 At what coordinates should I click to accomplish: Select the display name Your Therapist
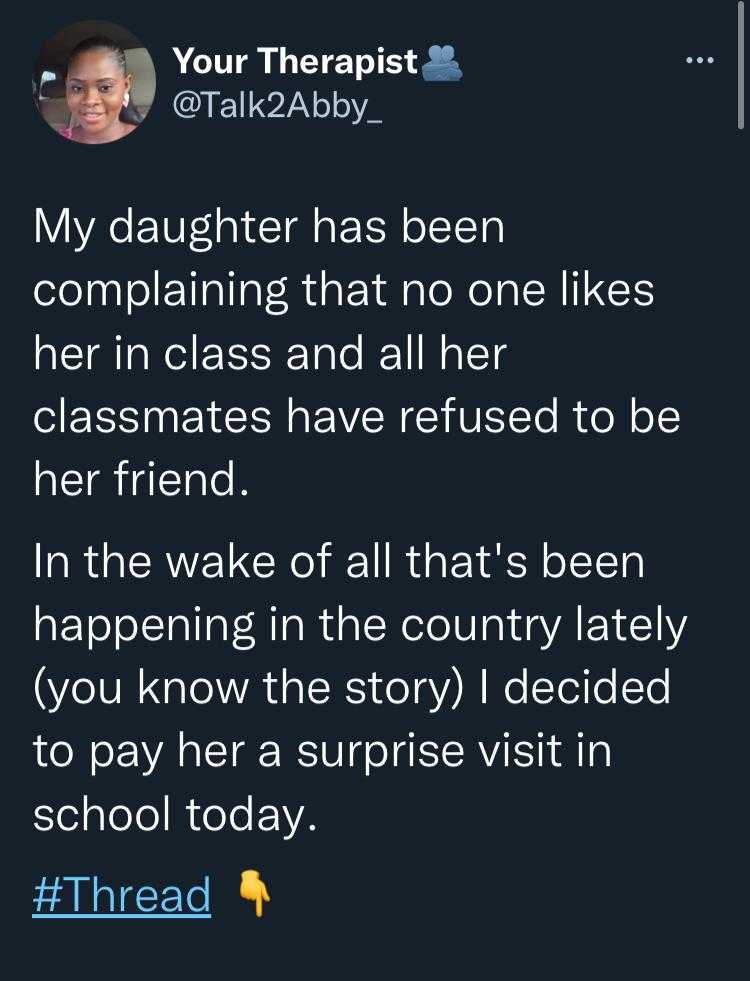[x=300, y=60]
